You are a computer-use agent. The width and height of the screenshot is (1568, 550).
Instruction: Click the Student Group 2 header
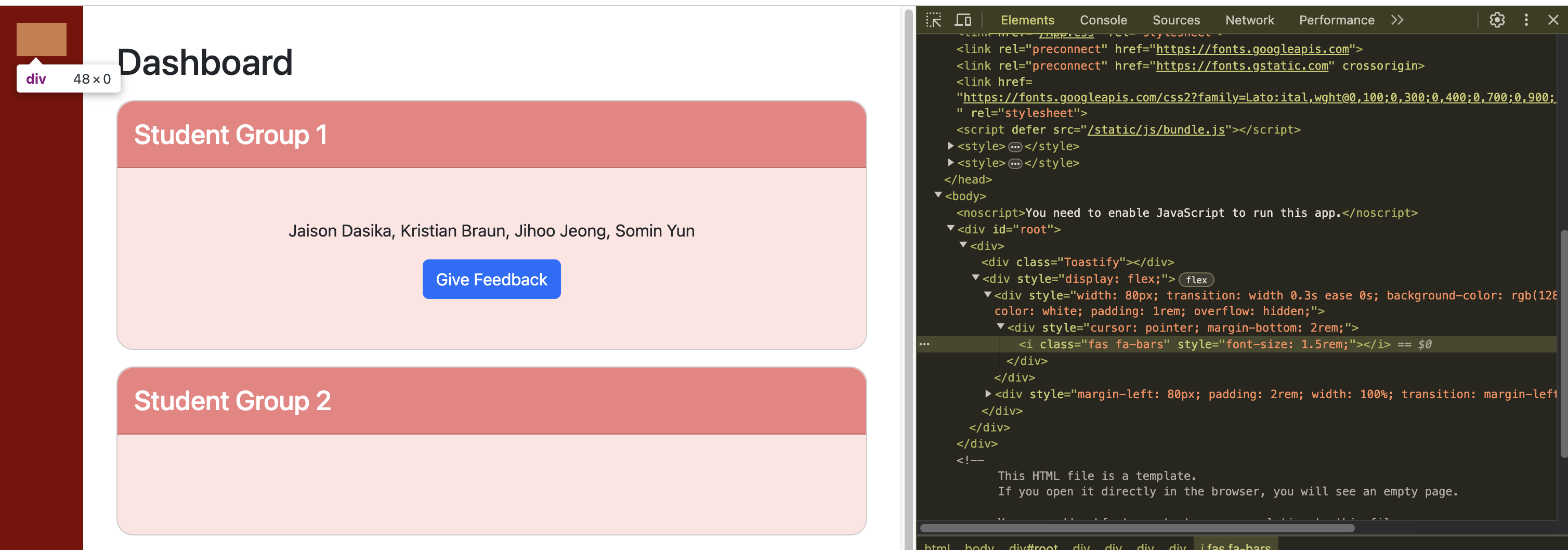coord(491,400)
